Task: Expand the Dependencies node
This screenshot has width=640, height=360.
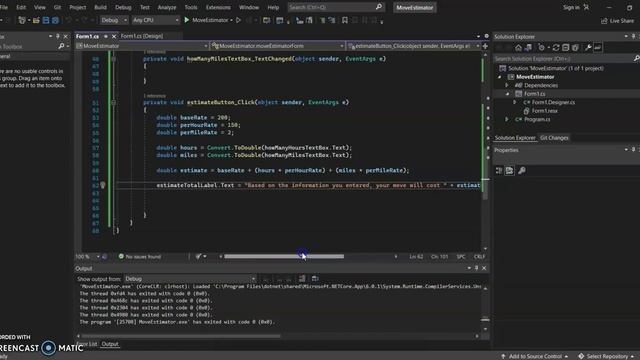Action: tap(507, 85)
